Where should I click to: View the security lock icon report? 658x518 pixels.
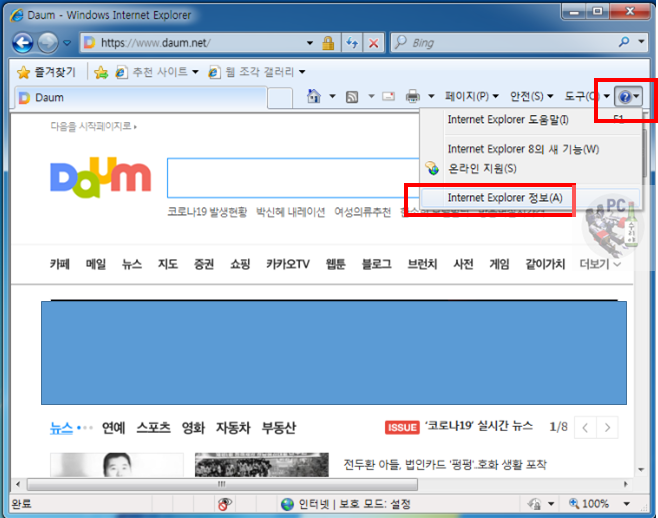328,42
